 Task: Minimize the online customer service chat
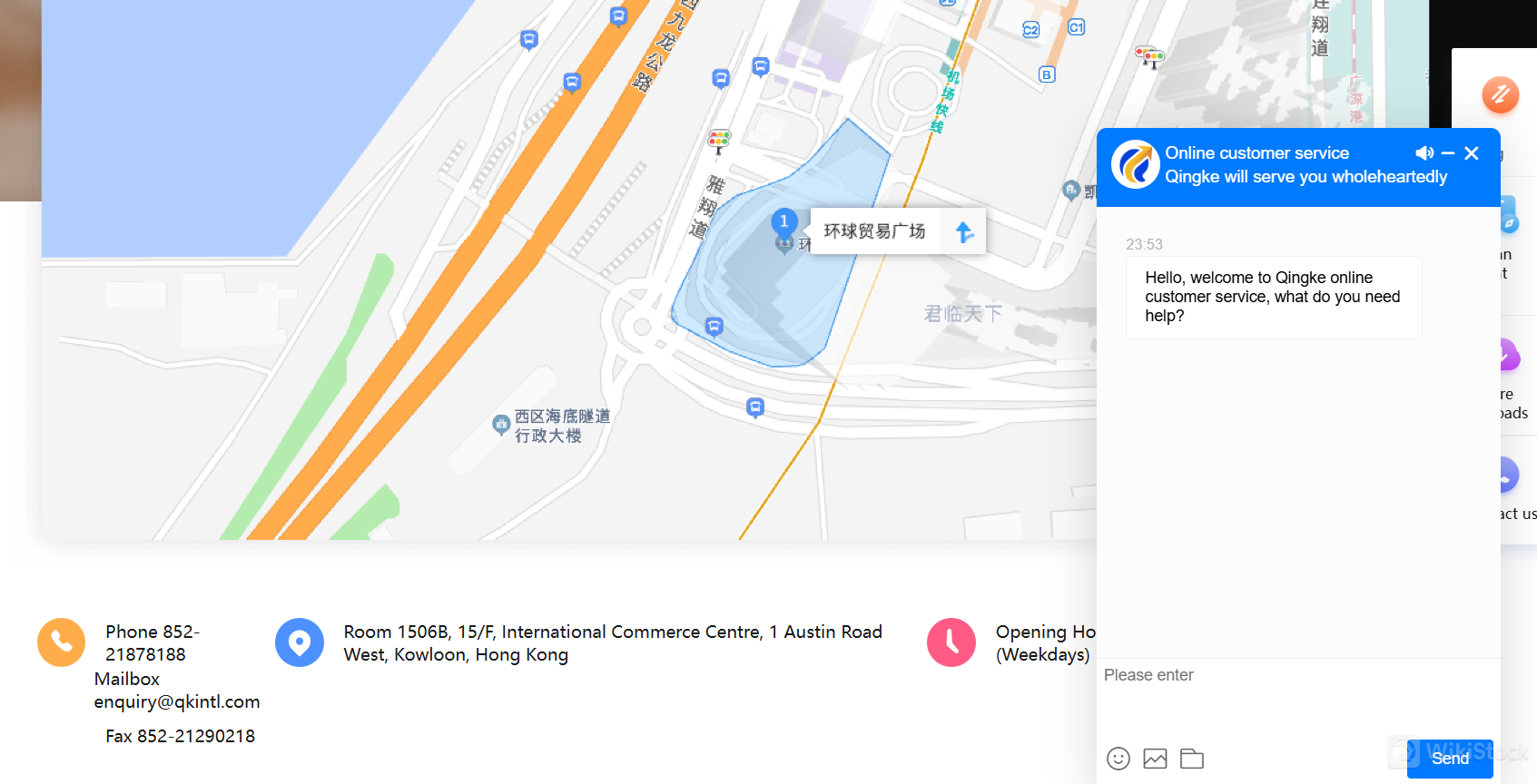(x=1448, y=153)
